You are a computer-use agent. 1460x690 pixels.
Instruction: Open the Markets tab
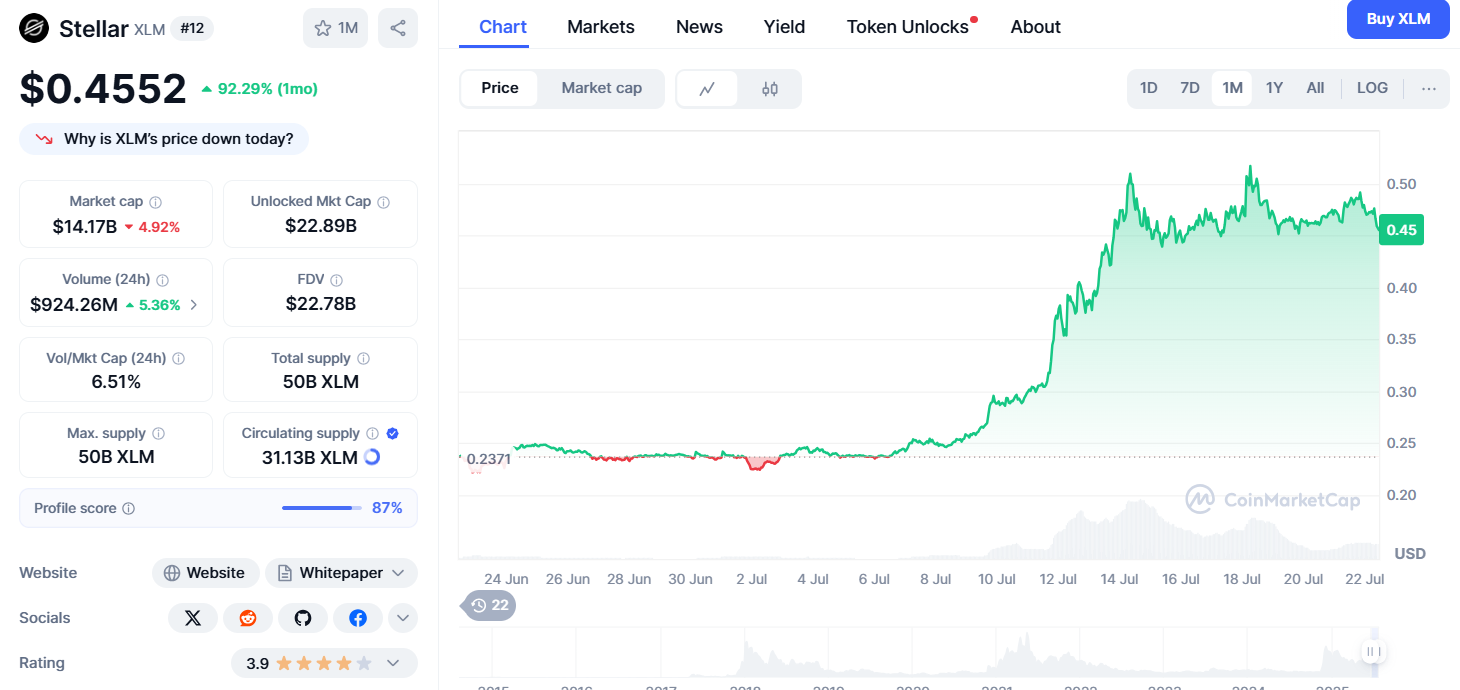601,27
